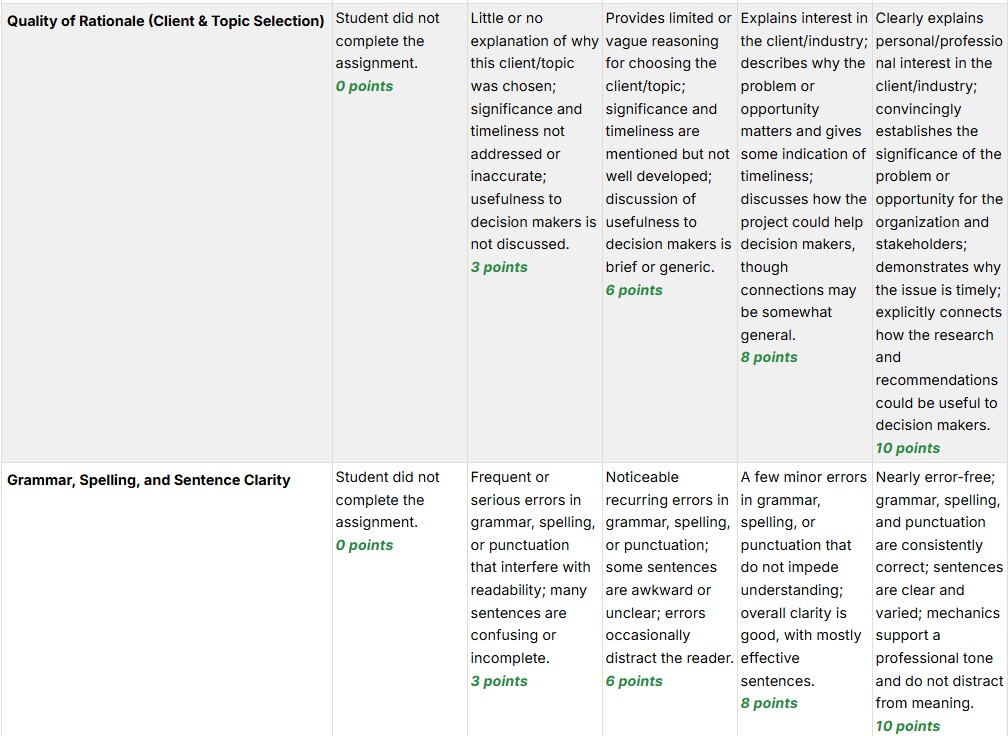The height and width of the screenshot is (736, 1008).
Task: Select "0 points" in the Grammar, Spelling row
Action: coord(364,545)
